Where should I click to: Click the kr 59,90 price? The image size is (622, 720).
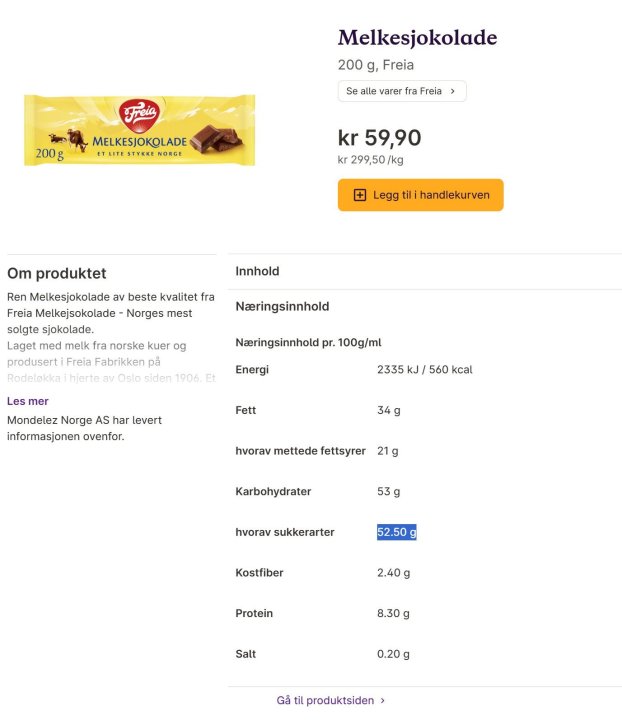[x=379, y=138]
